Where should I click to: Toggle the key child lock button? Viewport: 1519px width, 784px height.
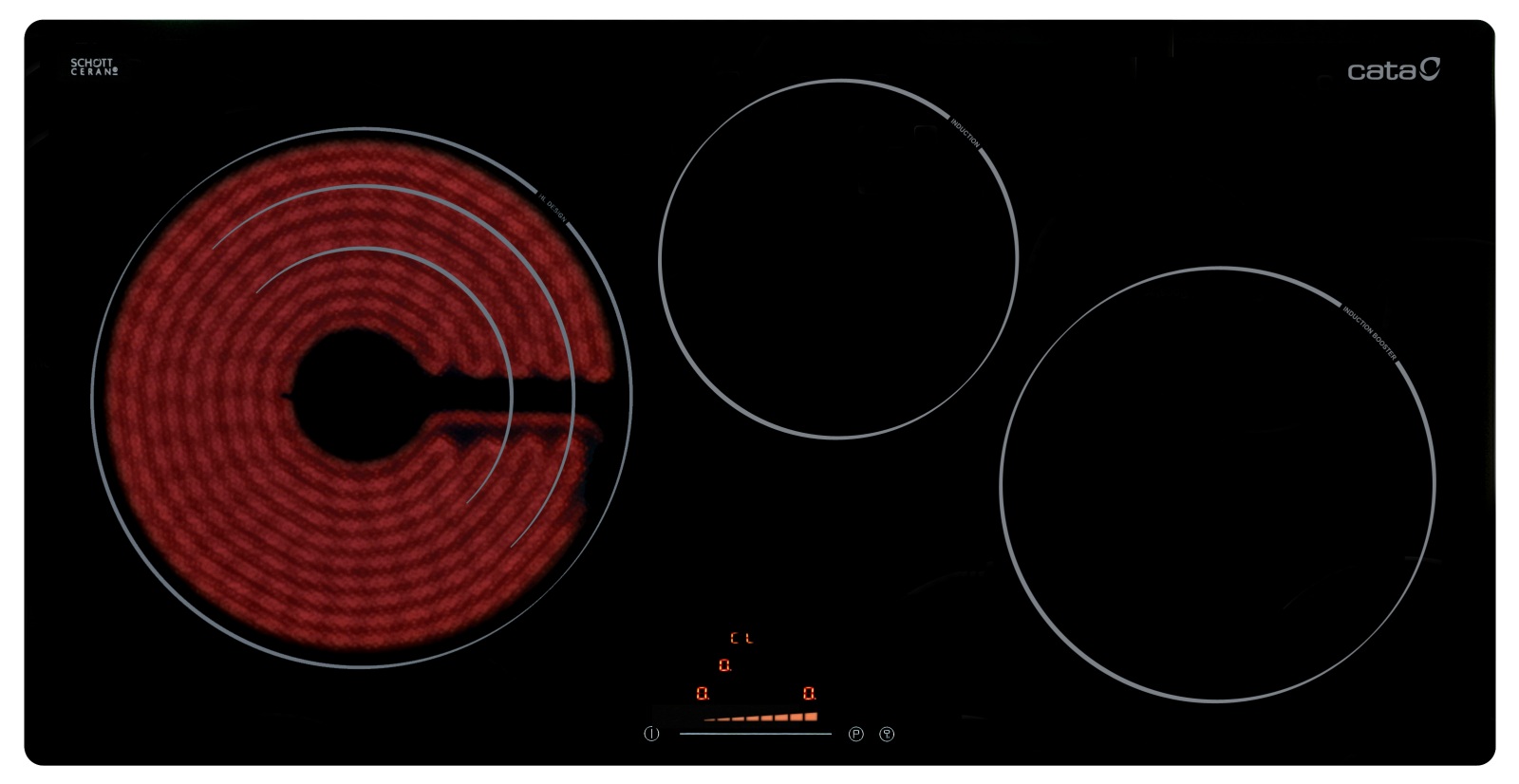pyautogui.click(x=887, y=734)
